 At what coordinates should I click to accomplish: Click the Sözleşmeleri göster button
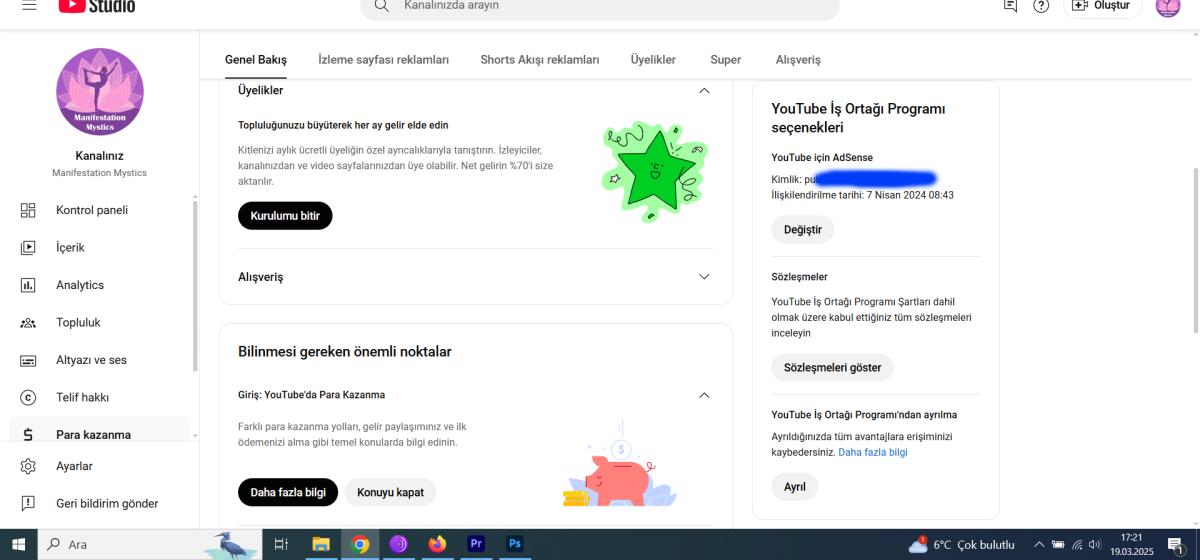click(832, 367)
